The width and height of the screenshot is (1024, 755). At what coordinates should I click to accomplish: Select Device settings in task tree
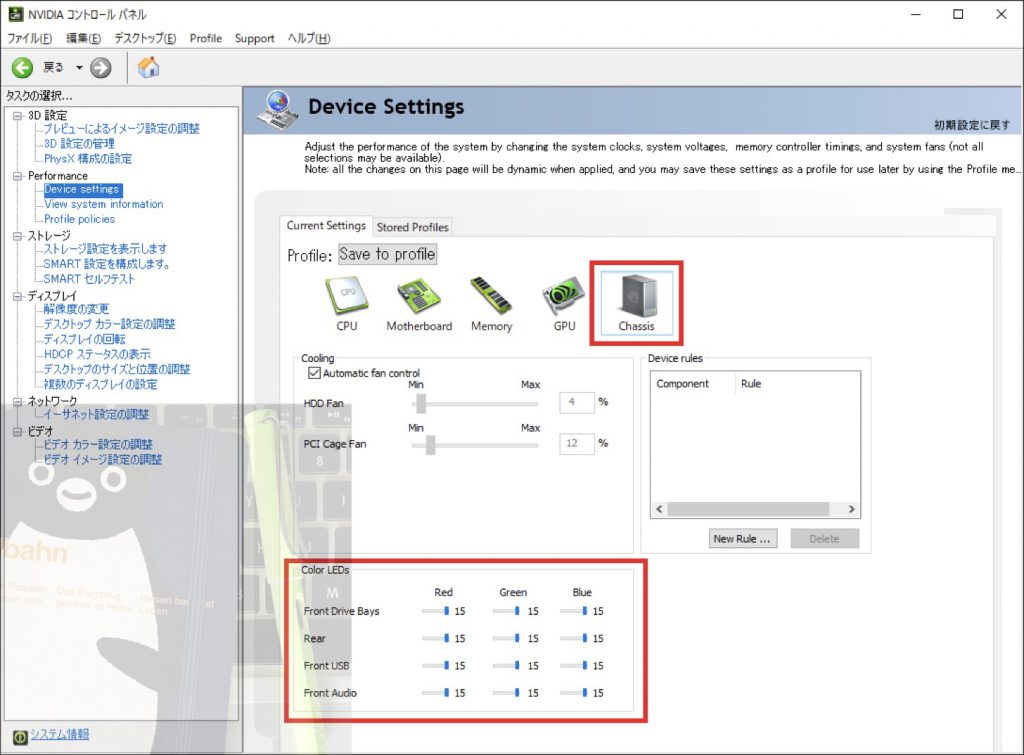82,189
